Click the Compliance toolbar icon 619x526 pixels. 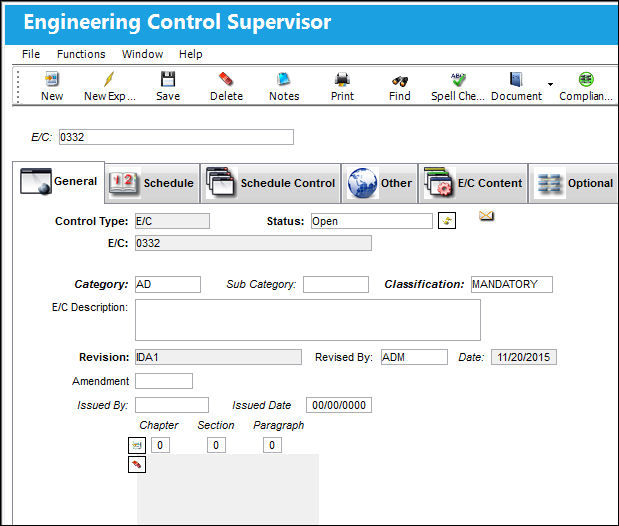click(x=586, y=79)
